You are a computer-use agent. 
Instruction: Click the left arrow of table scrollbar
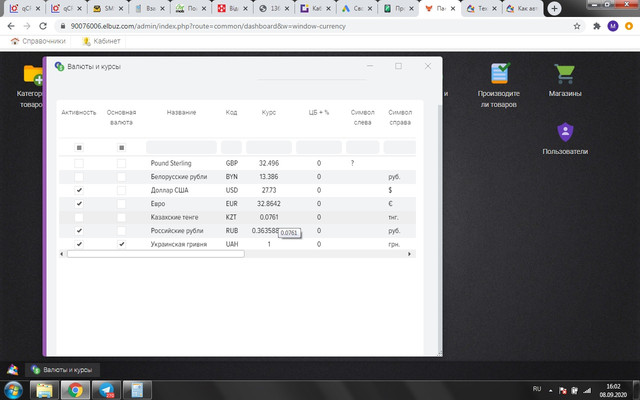point(62,254)
